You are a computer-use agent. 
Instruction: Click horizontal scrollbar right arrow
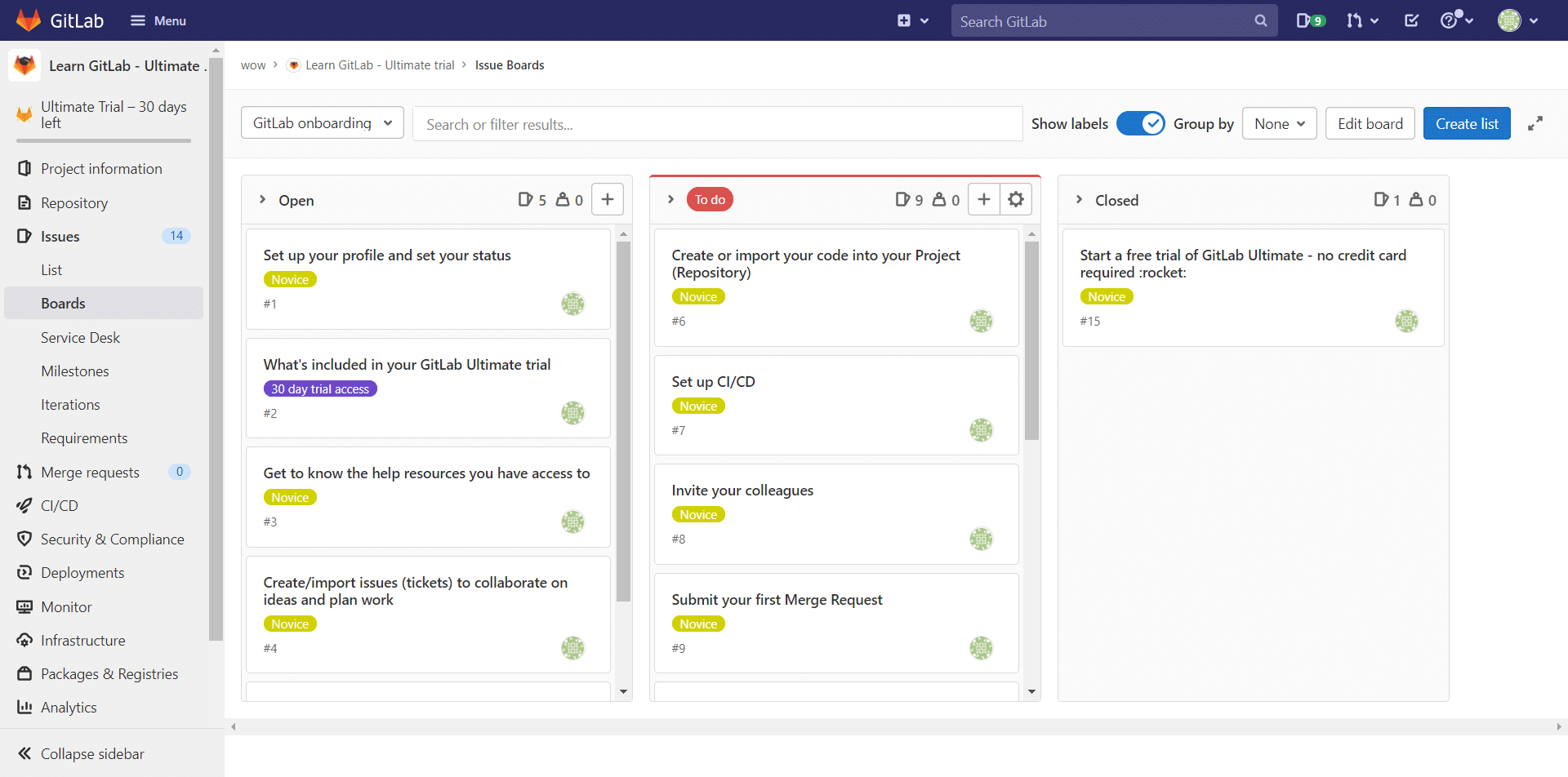point(1558,726)
